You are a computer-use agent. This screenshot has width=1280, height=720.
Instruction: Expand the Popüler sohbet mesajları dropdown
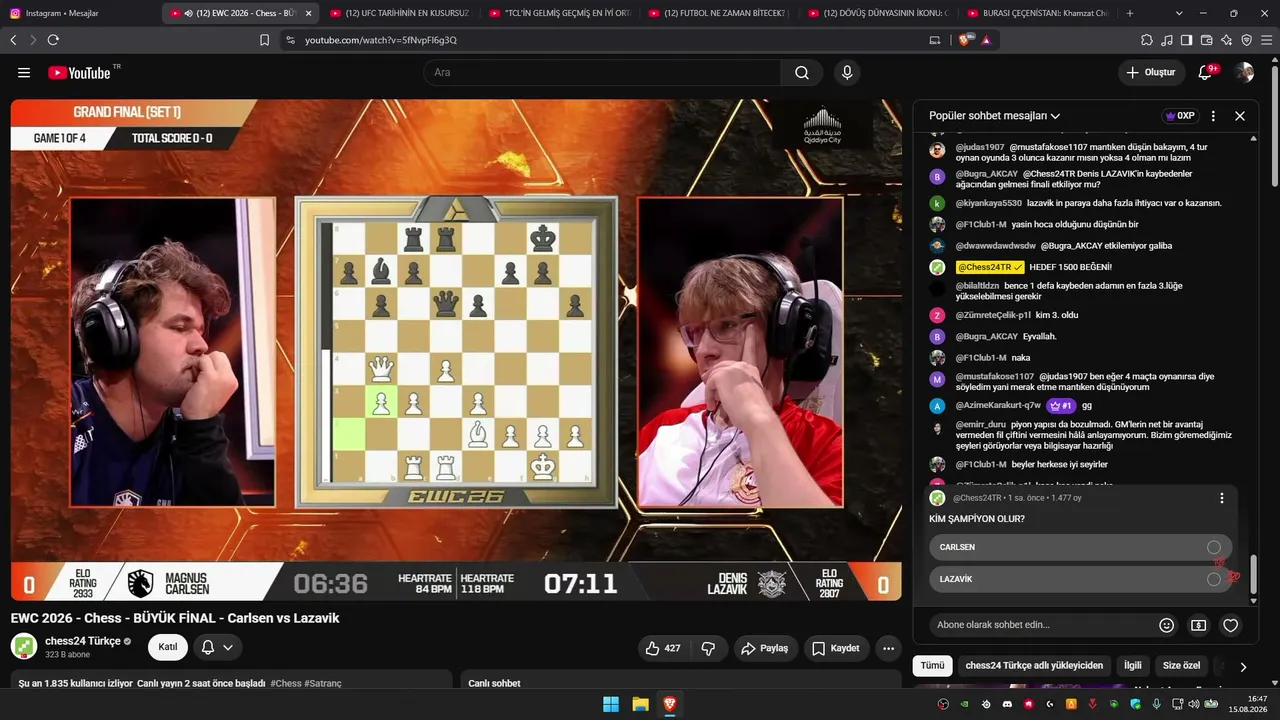[994, 116]
